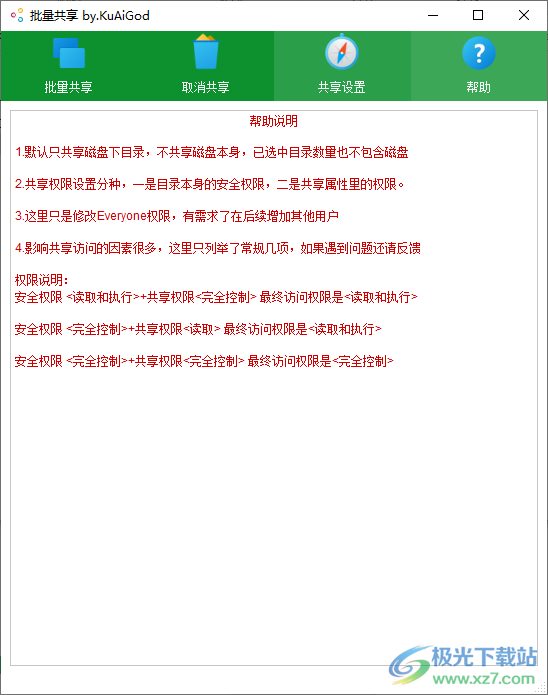Screen dimensions: 548x695
Task: Click the window title 批量共享 by.KuAiGod
Action: click(90, 16)
